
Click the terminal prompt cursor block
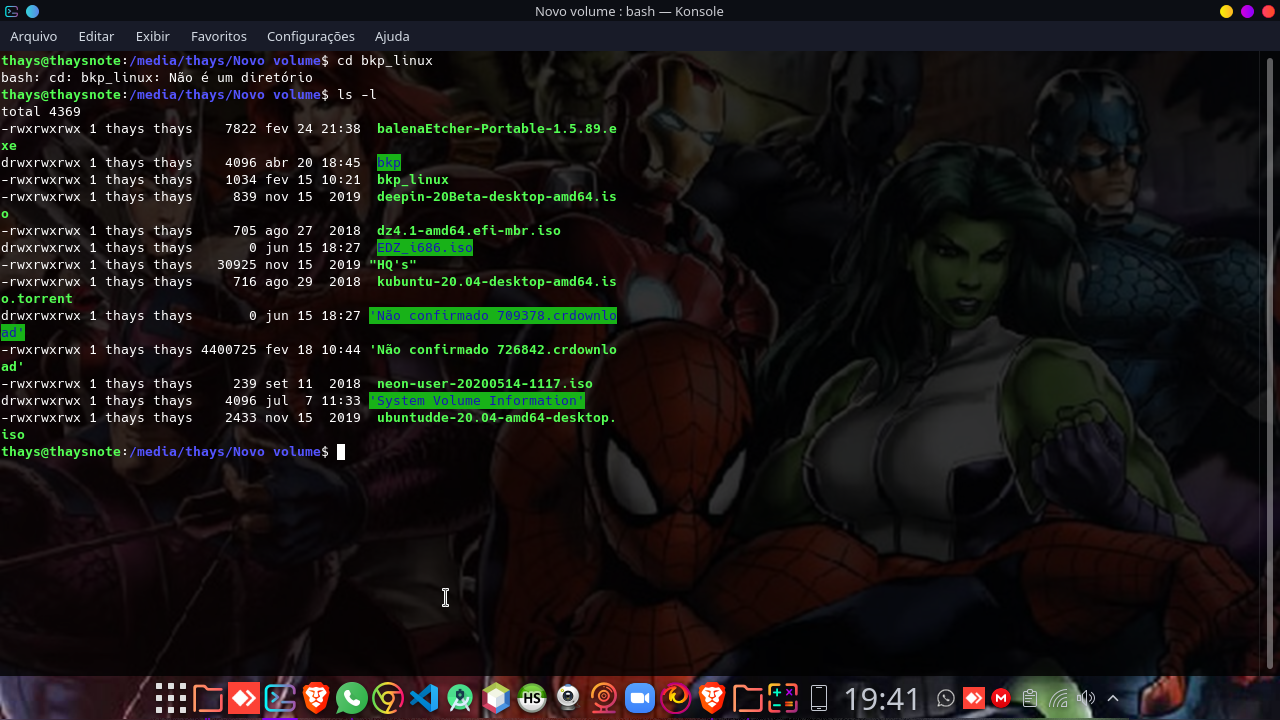pyautogui.click(x=341, y=452)
